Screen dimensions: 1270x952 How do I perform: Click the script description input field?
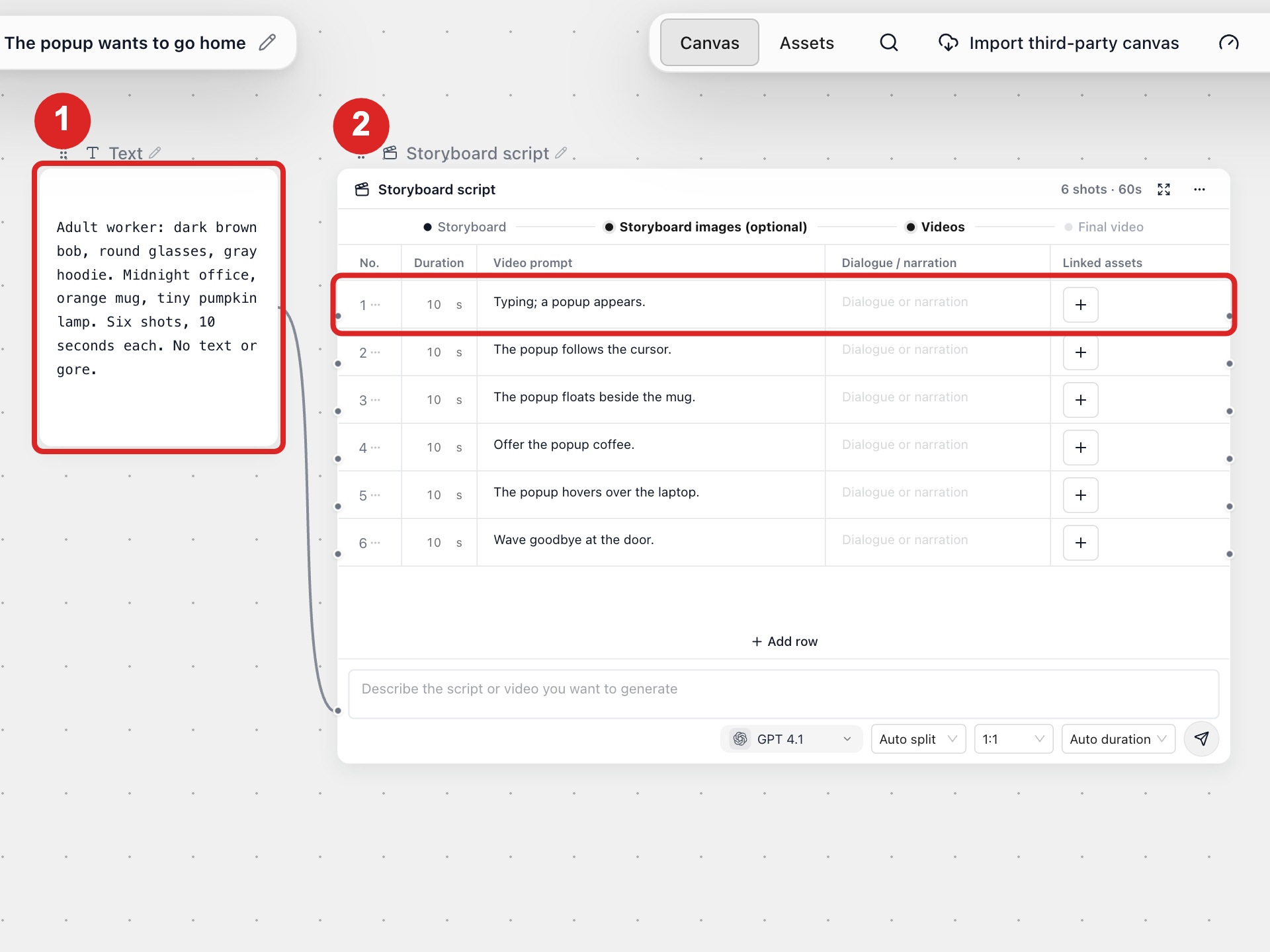[783, 694]
